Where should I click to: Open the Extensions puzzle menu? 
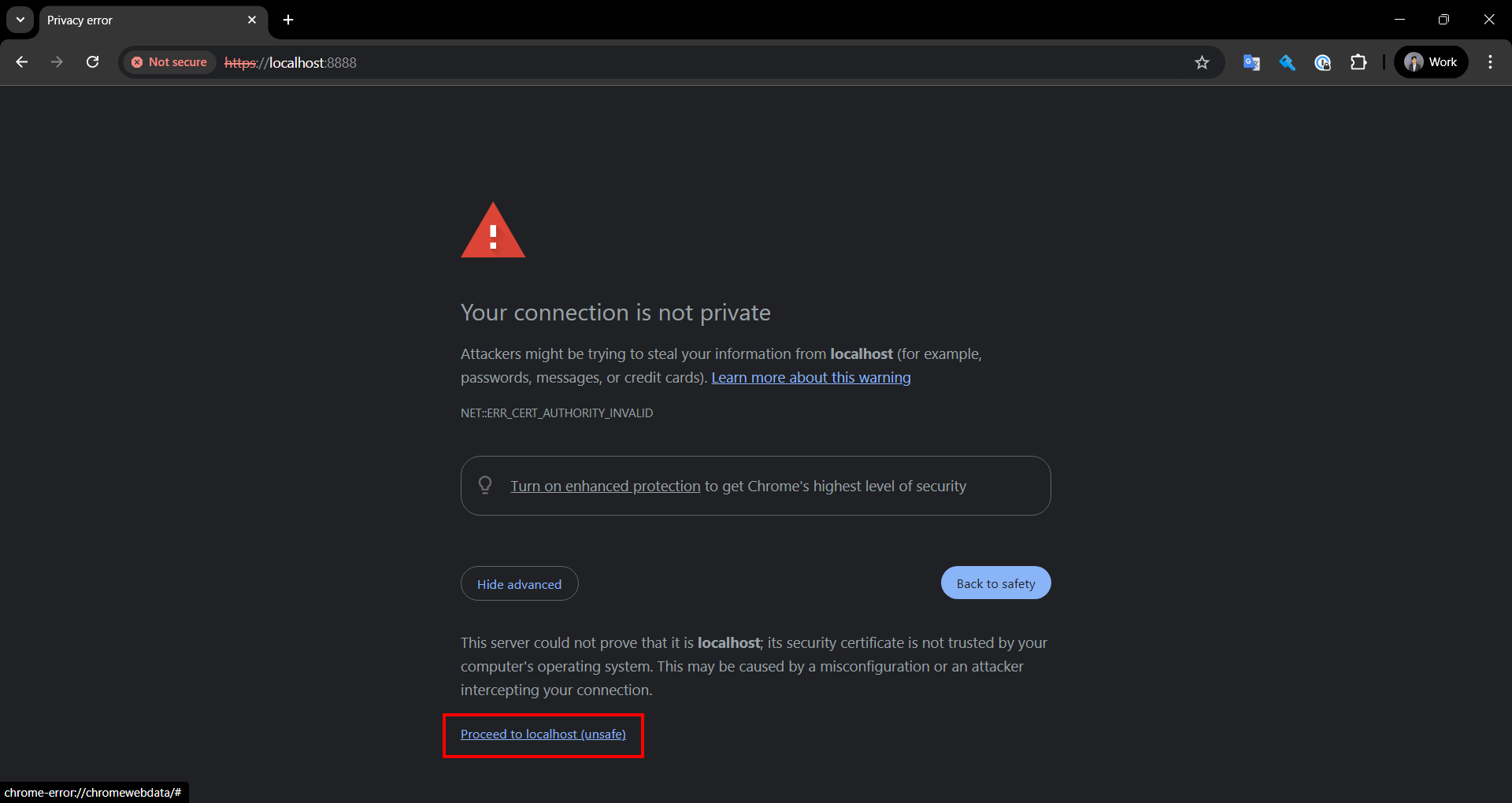click(x=1358, y=62)
